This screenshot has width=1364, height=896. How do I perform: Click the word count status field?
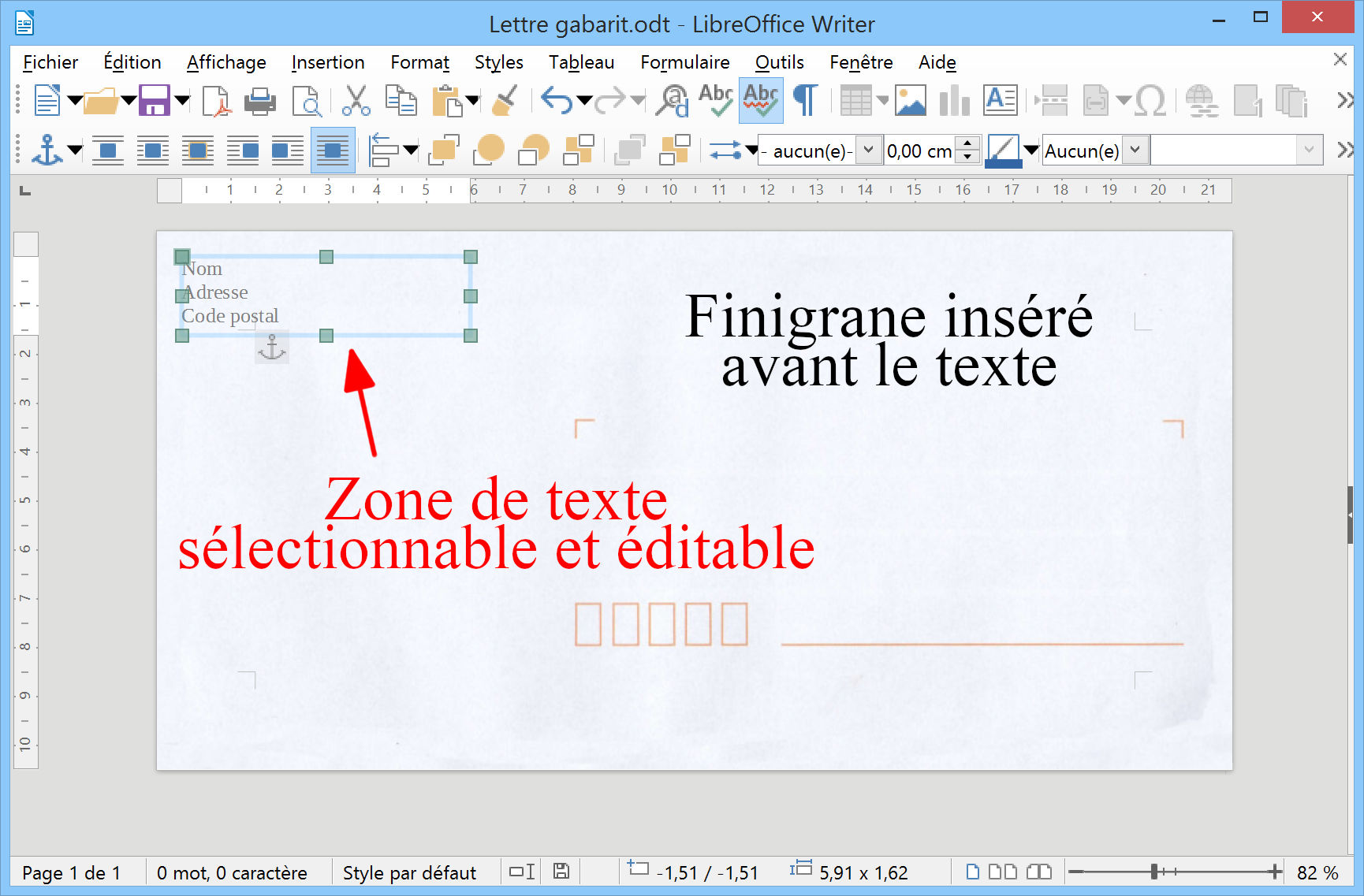[232, 873]
